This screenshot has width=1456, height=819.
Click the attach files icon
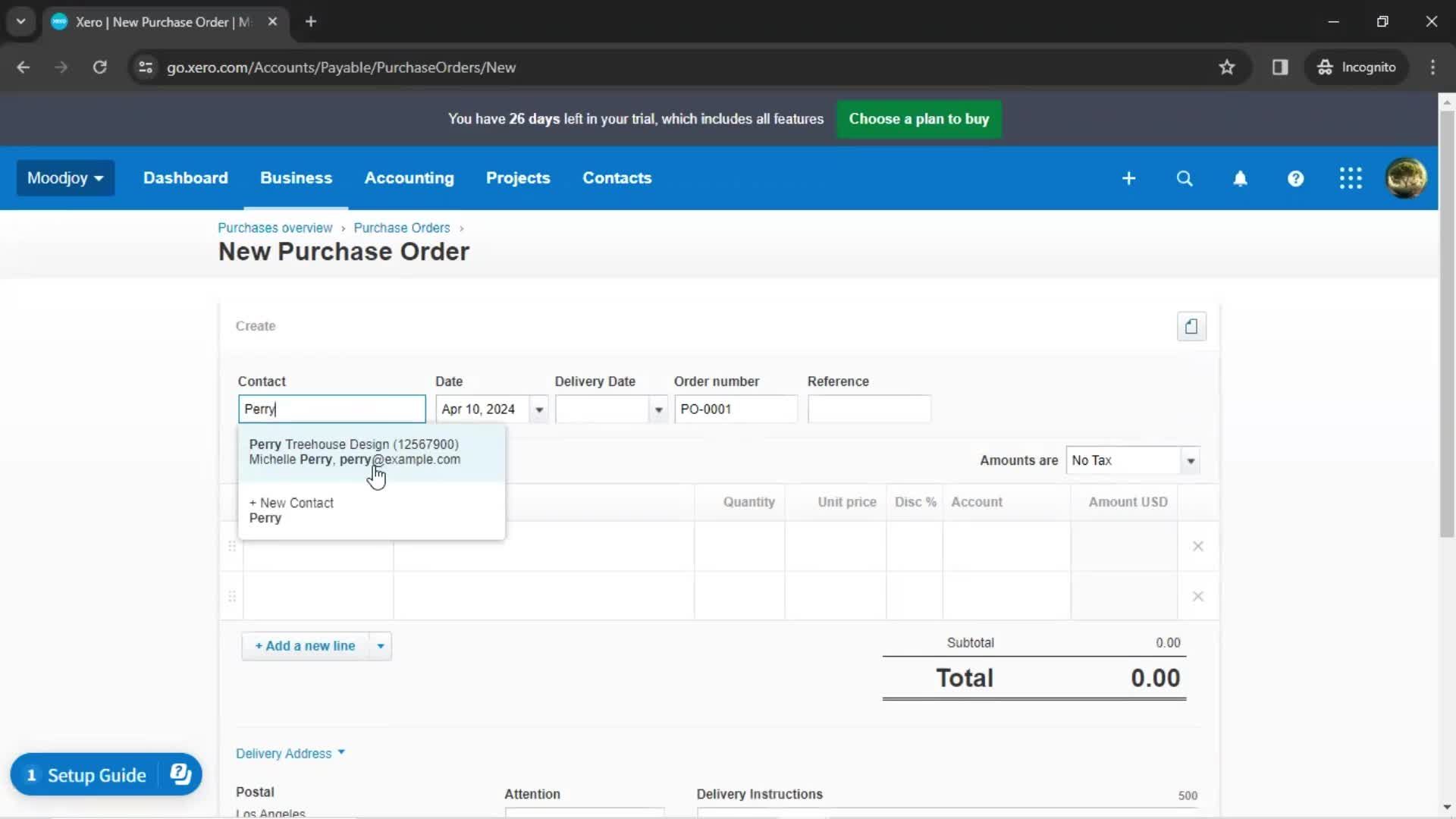1191,326
